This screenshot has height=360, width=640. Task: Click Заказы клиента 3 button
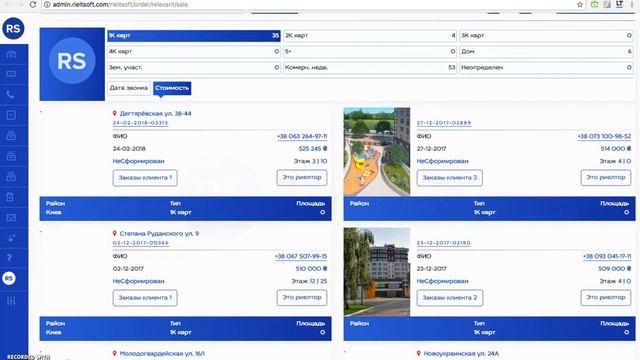(x=449, y=178)
